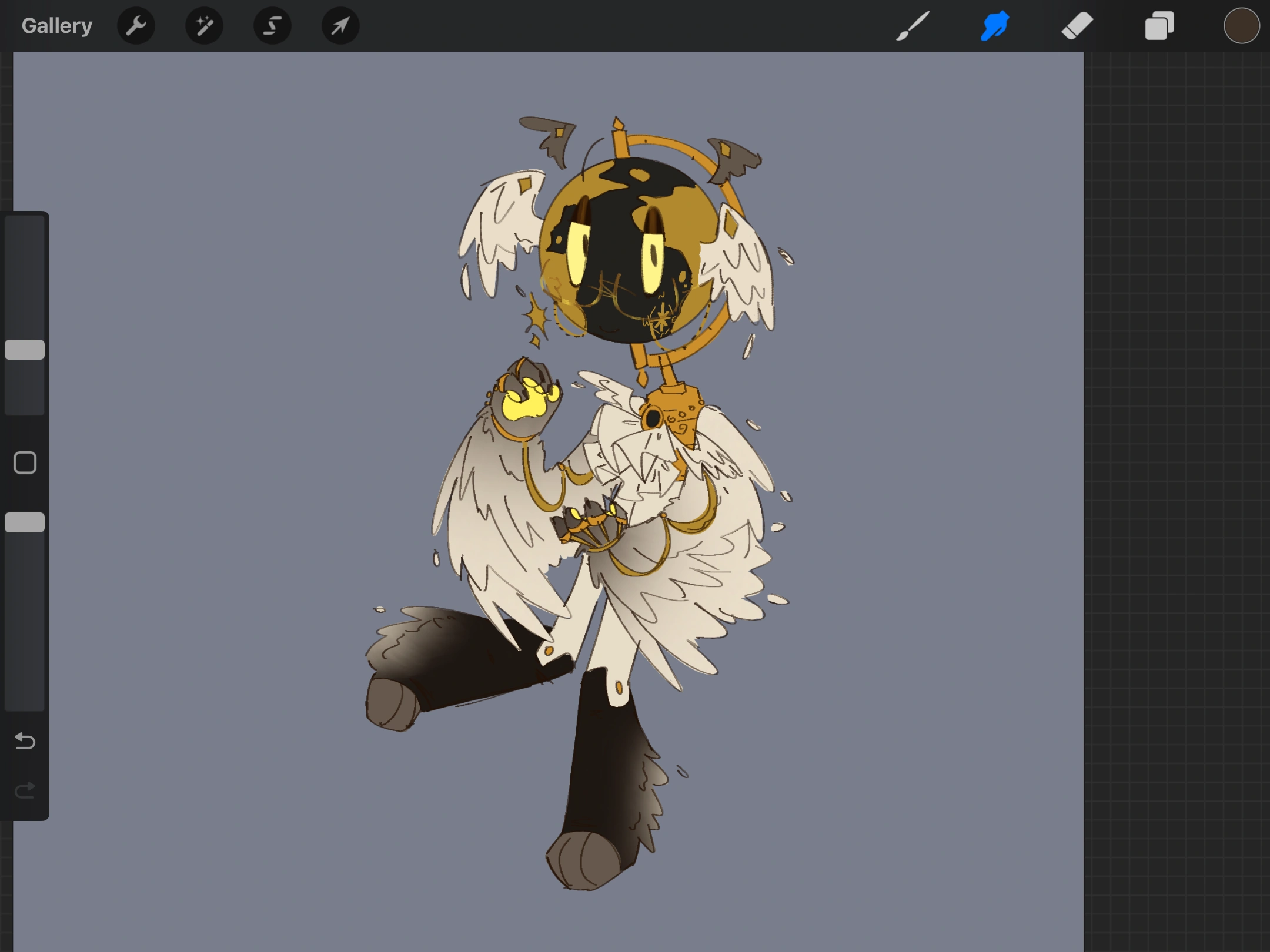
Task: Tap the Modify square button on the sidebar
Action: point(24,462)
